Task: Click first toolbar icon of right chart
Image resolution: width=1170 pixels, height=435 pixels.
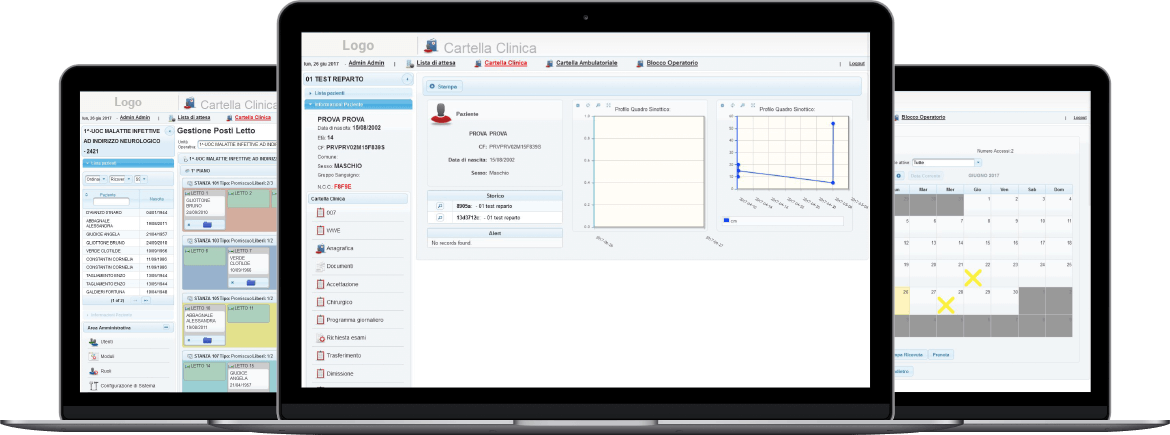Action: (x=722, y=105)
